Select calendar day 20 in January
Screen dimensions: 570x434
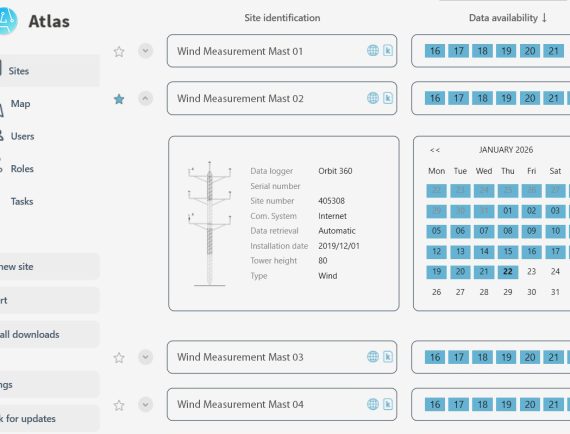460,272
